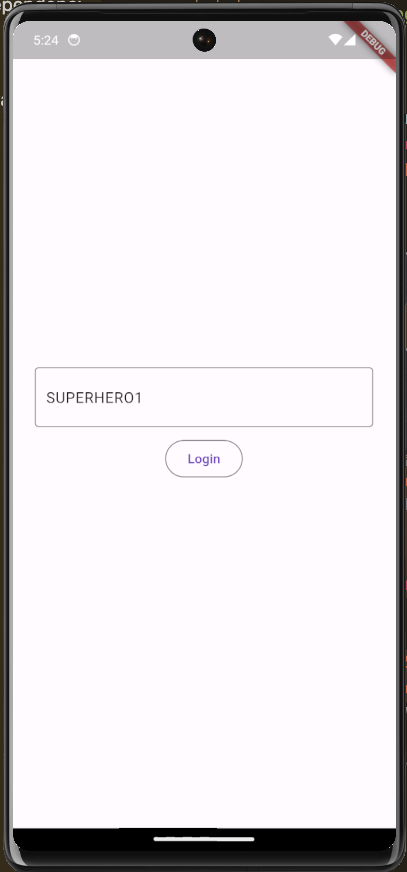This screenshot has height=872, width=407.
Task: Click the rounded border of Login button
Action: [166, 459]
